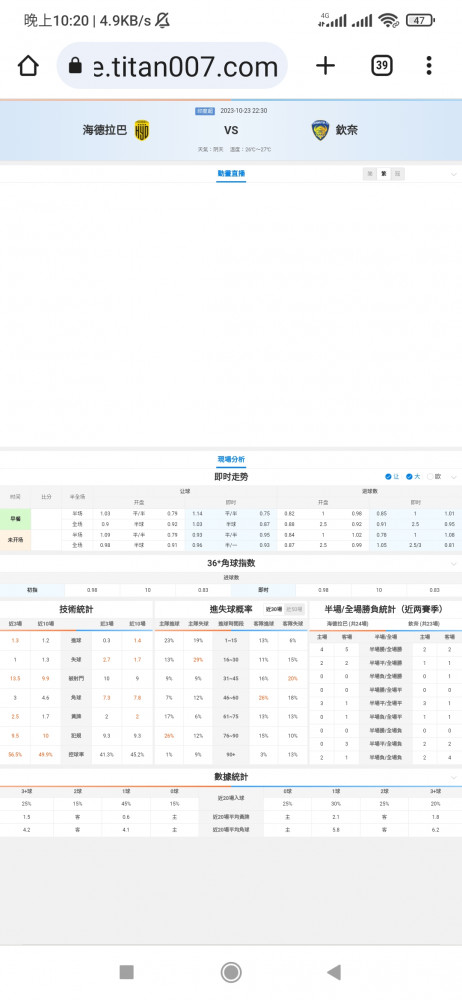The width and height of the screenshot is (462, 1000).
Task: Collapse the 即时走势 section with its chevron
Action: tap(454, 477)
